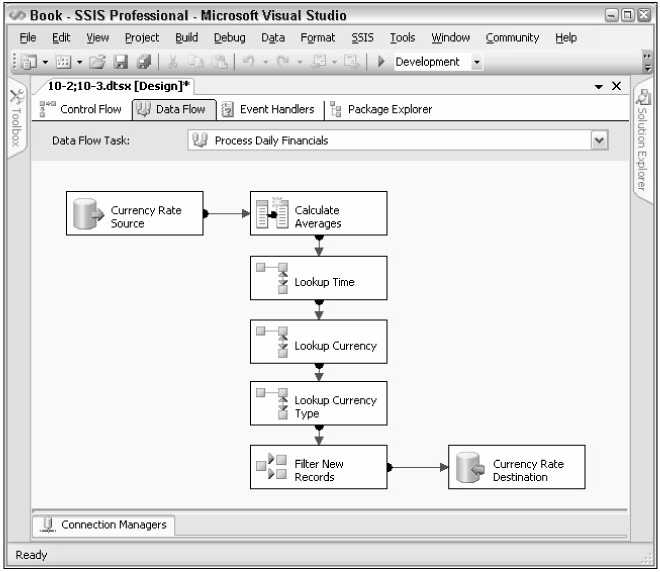Viewport: 660px width, 572px height.
Task: Open the active files list dropdown arrow
Action: point(599,87)
